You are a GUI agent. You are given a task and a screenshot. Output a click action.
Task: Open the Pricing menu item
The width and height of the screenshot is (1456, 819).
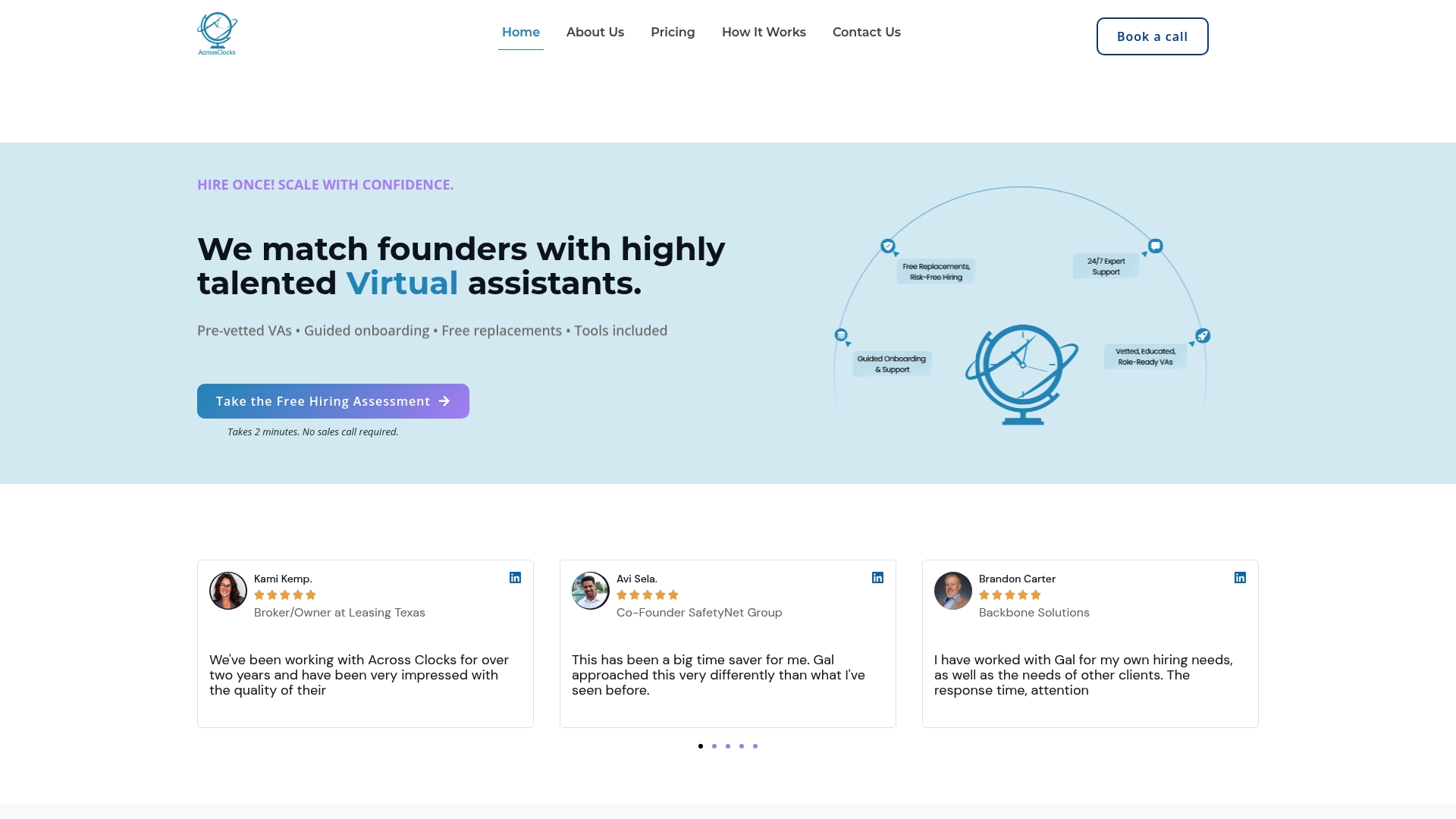tap(673, 32)
